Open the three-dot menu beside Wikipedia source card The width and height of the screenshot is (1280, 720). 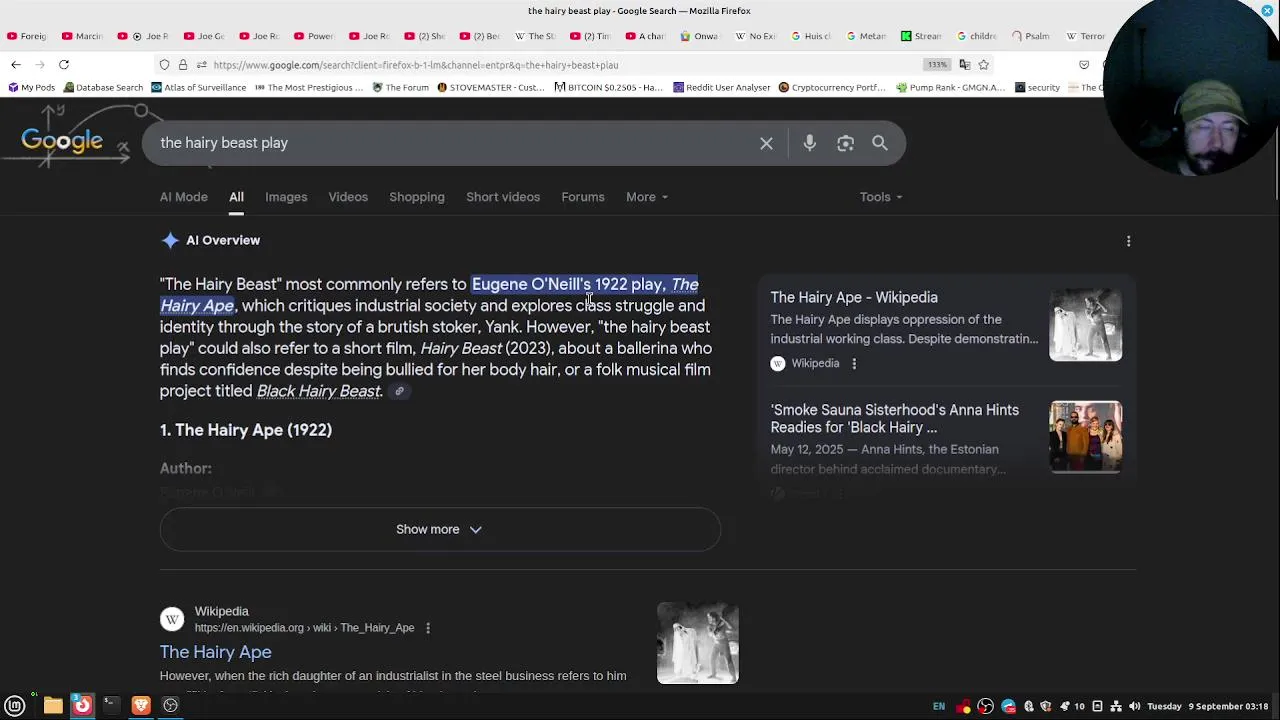point(854,364)
